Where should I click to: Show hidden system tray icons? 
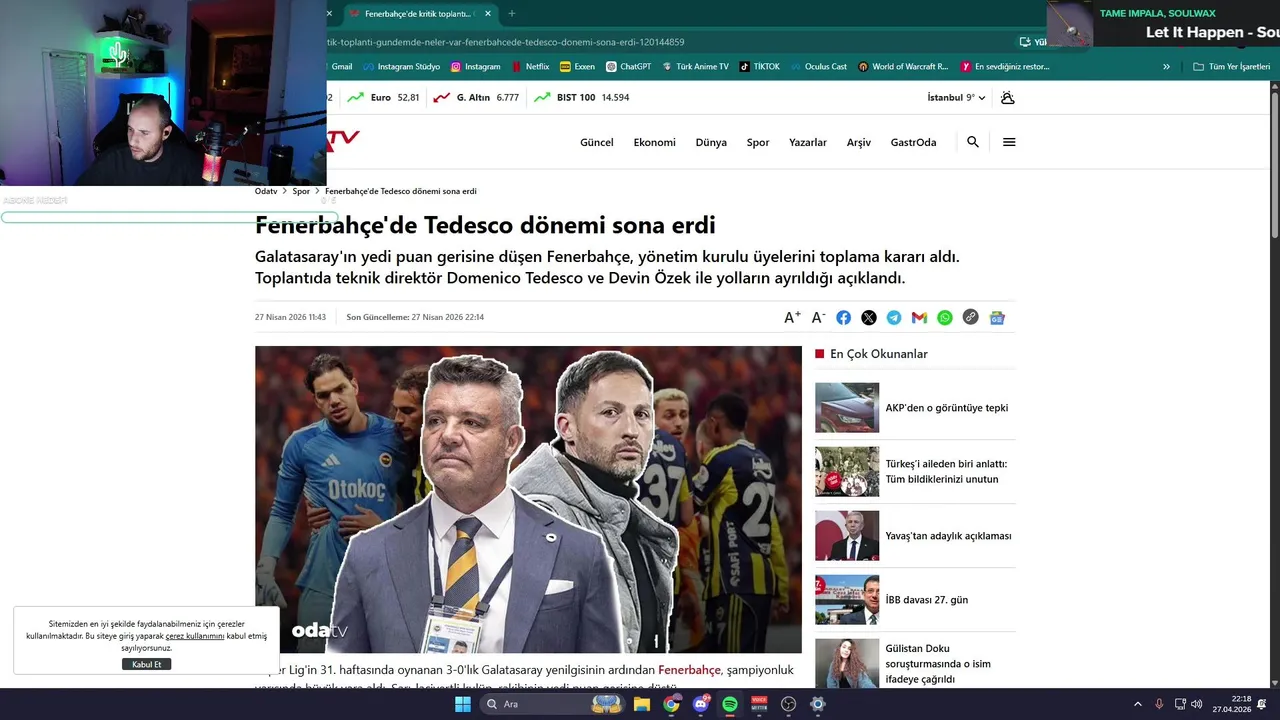(1138, 704)
